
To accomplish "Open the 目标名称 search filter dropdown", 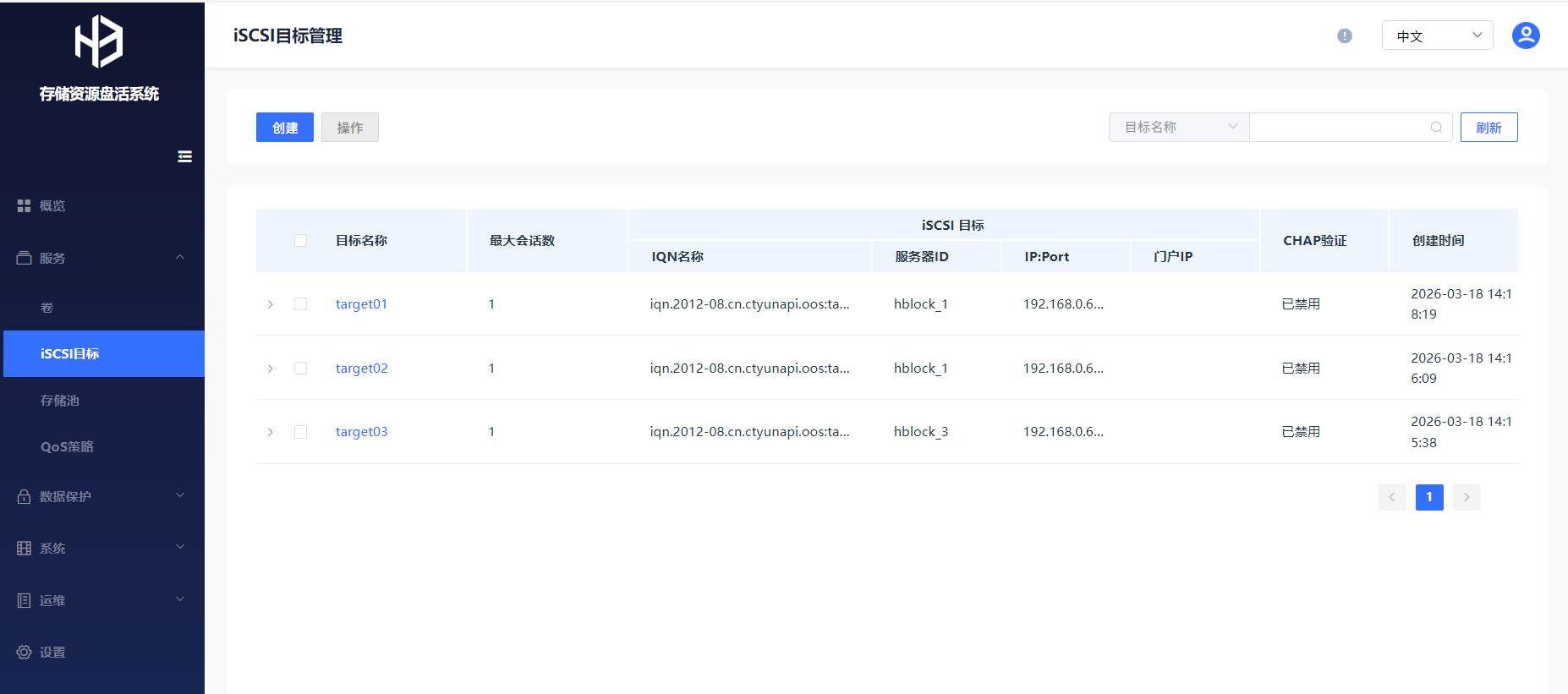I will pyautogui.click(x=1178, y=128).
